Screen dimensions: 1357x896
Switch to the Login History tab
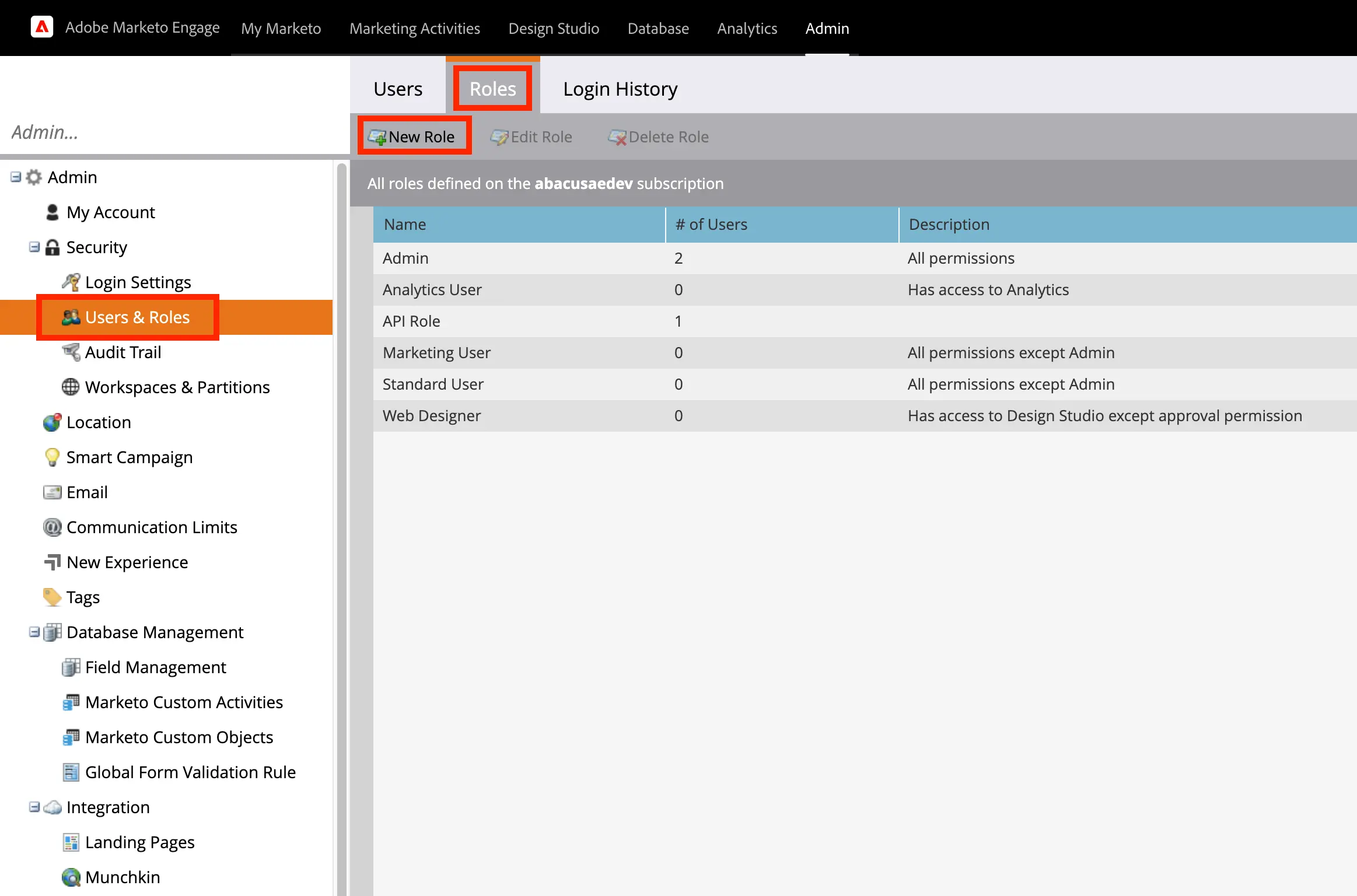[620, 89]
